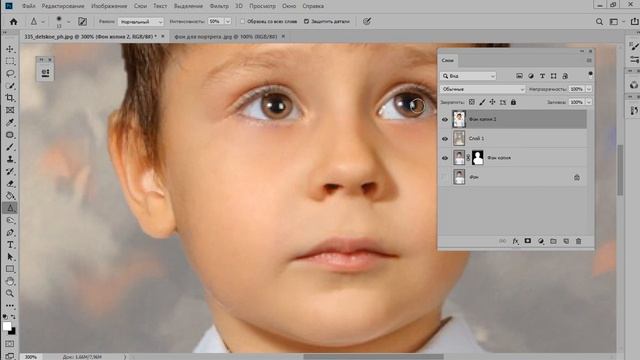Select the Lasso tool

click(x=10, y=73)
